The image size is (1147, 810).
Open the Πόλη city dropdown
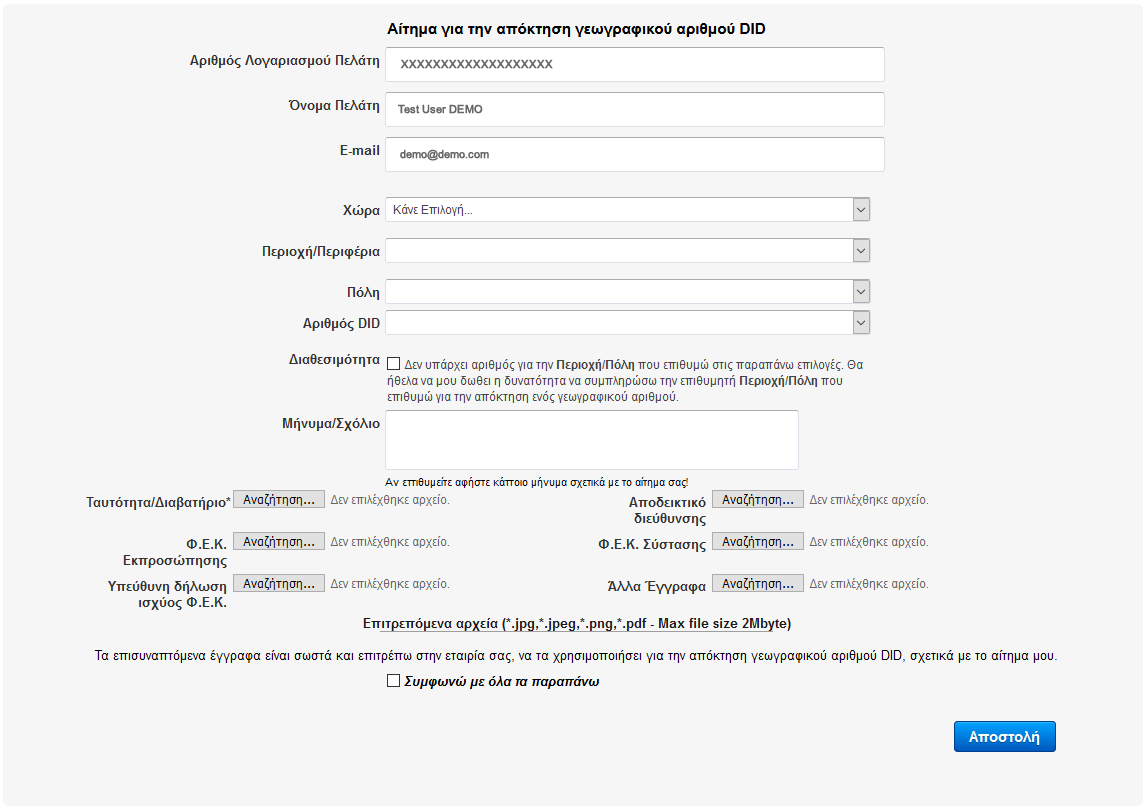click(x=627, y=292)
